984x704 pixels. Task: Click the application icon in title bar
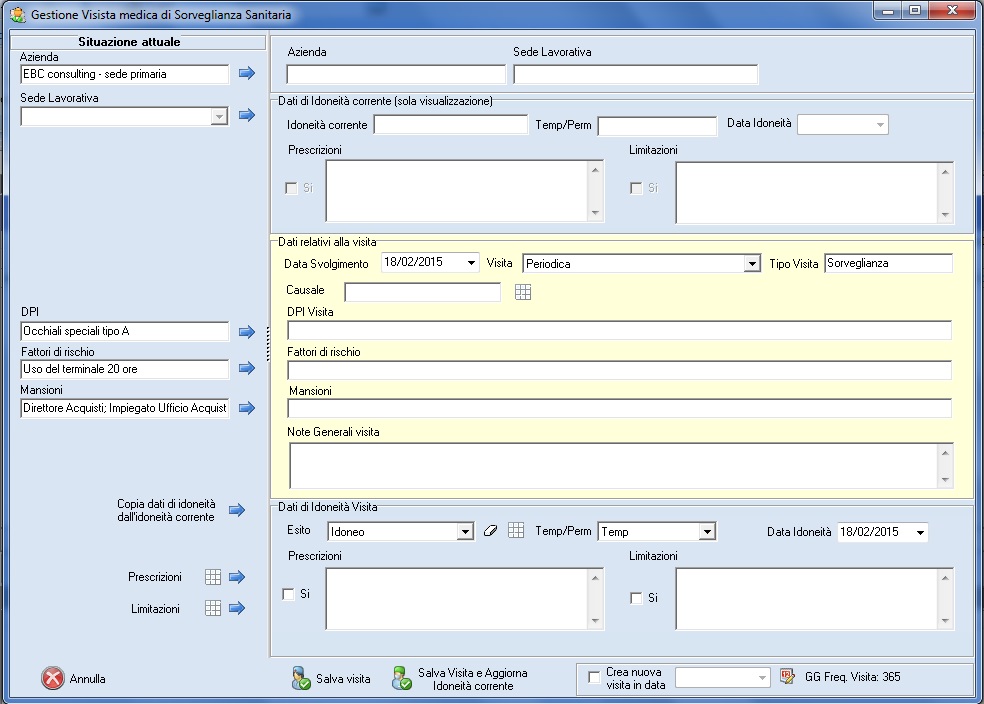coord(18,14)
